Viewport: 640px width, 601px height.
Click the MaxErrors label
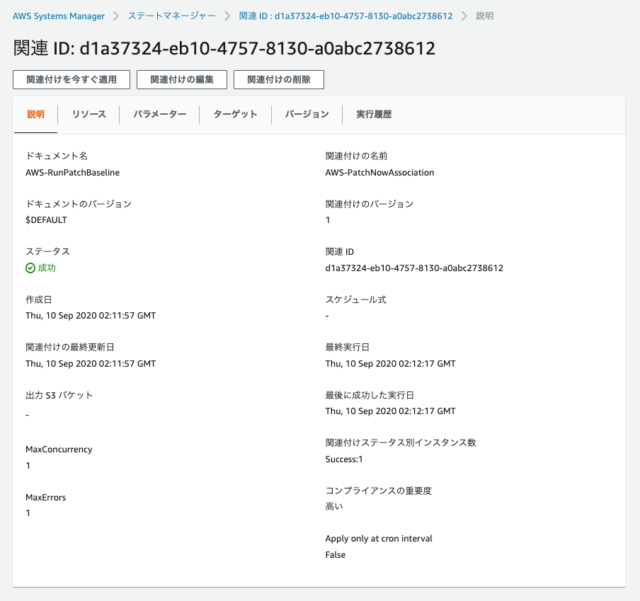point(46,497)
